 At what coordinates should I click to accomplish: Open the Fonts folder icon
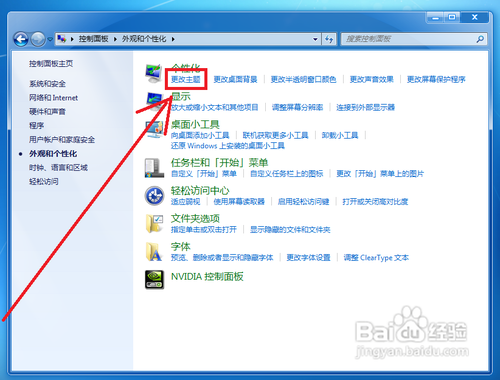tap(154, 252)
